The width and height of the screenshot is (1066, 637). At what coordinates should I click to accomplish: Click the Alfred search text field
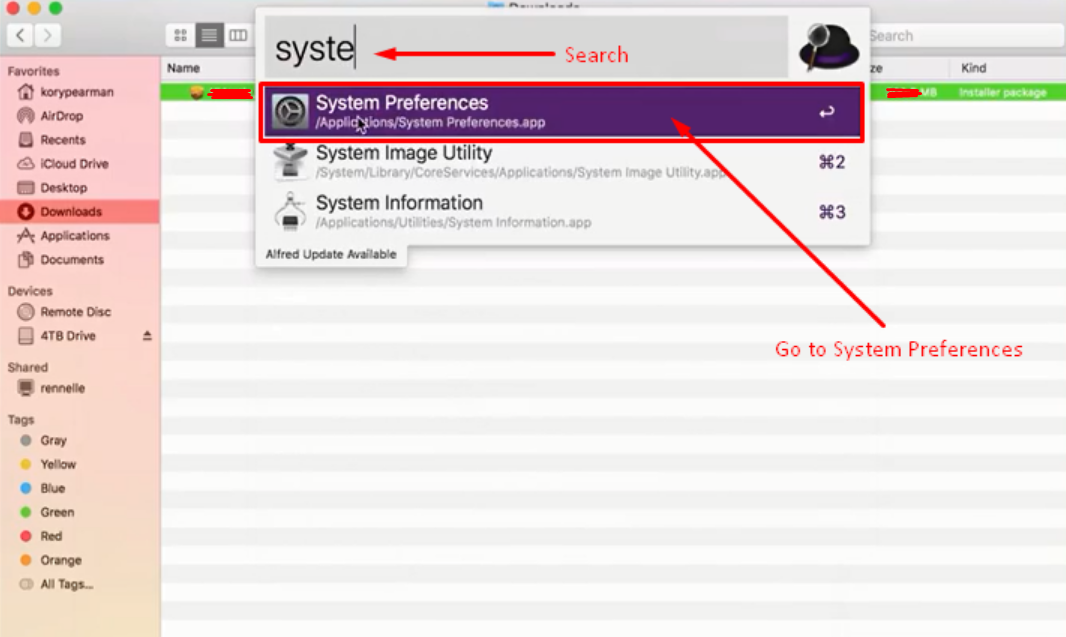526,48
